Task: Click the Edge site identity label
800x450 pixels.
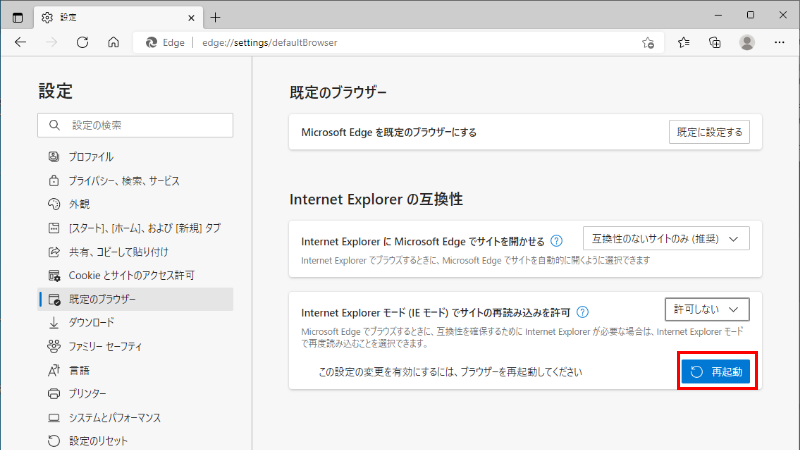Action: pos(165,43)
